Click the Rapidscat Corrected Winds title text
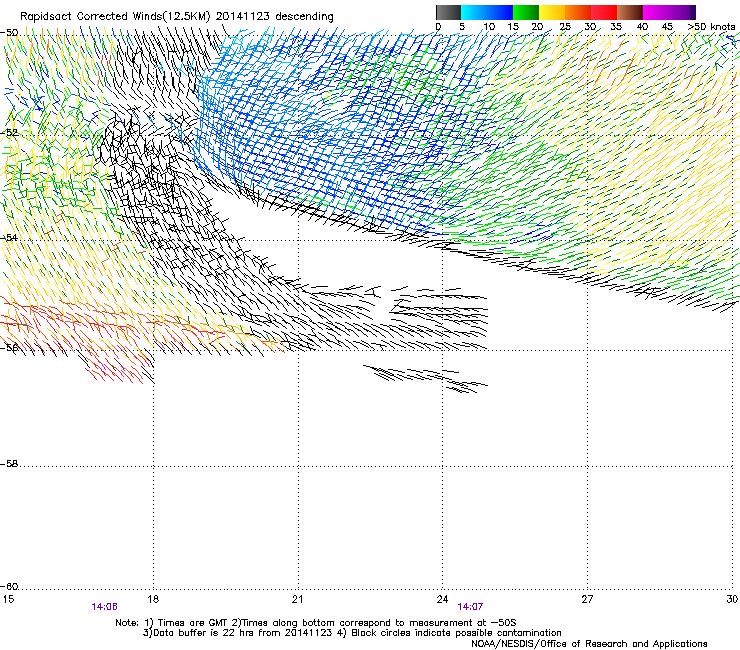The image size is (740, 650). [177, 16]
